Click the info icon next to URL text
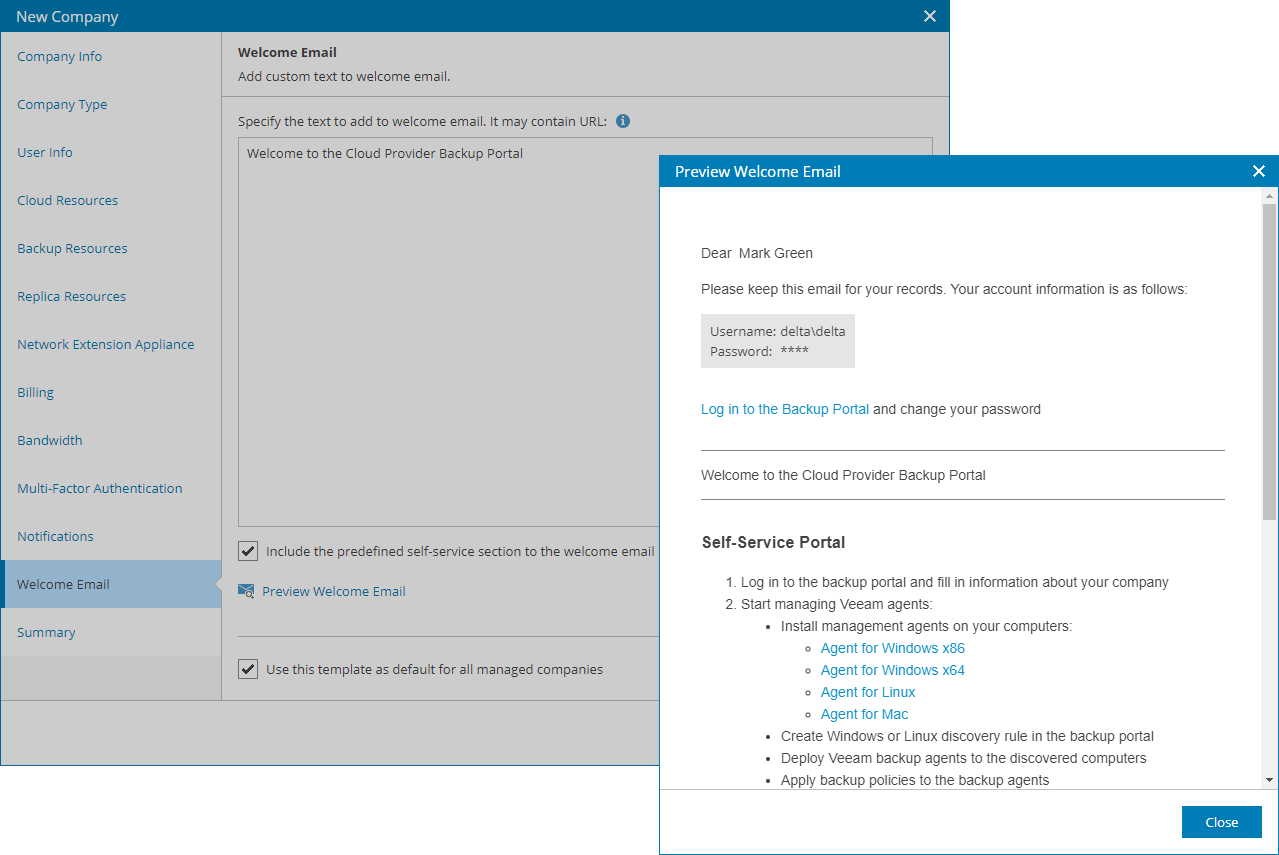This screenshot has width=1279, height=855. point(623,121)
